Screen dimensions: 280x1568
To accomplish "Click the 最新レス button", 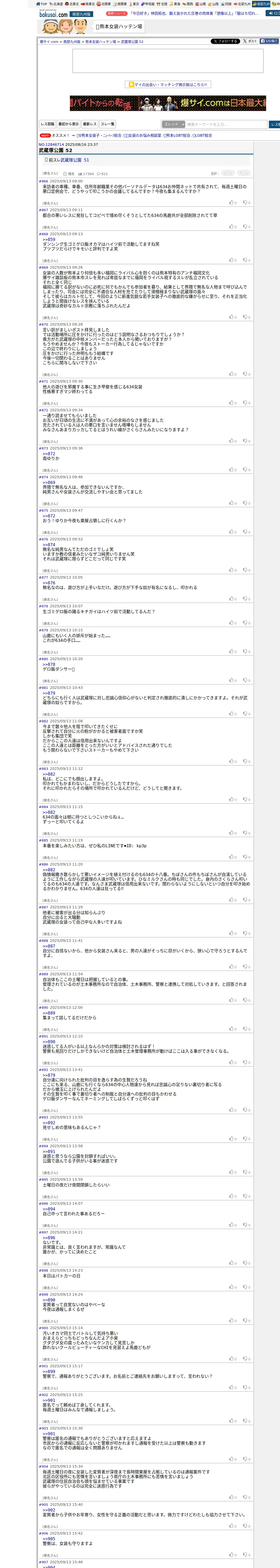I will click(x=90, y=124).
